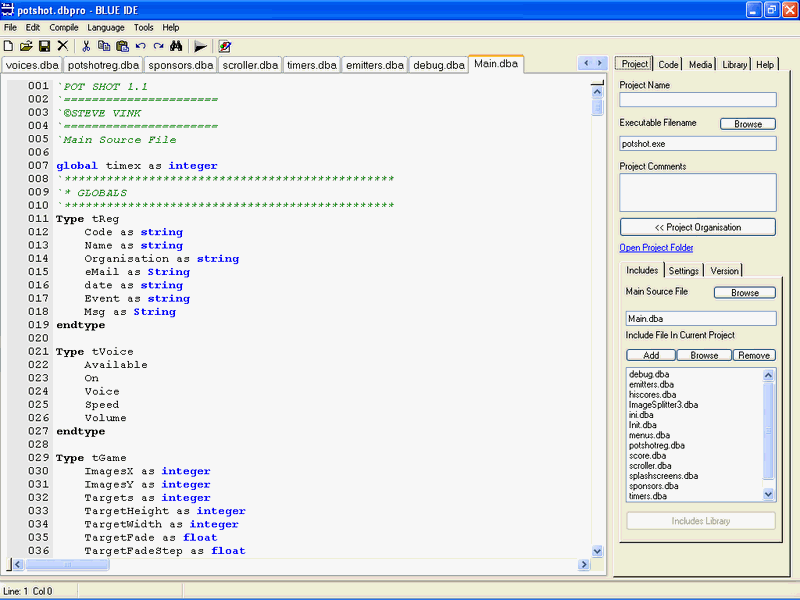Click the New file toolbar icon

(9, 46)
